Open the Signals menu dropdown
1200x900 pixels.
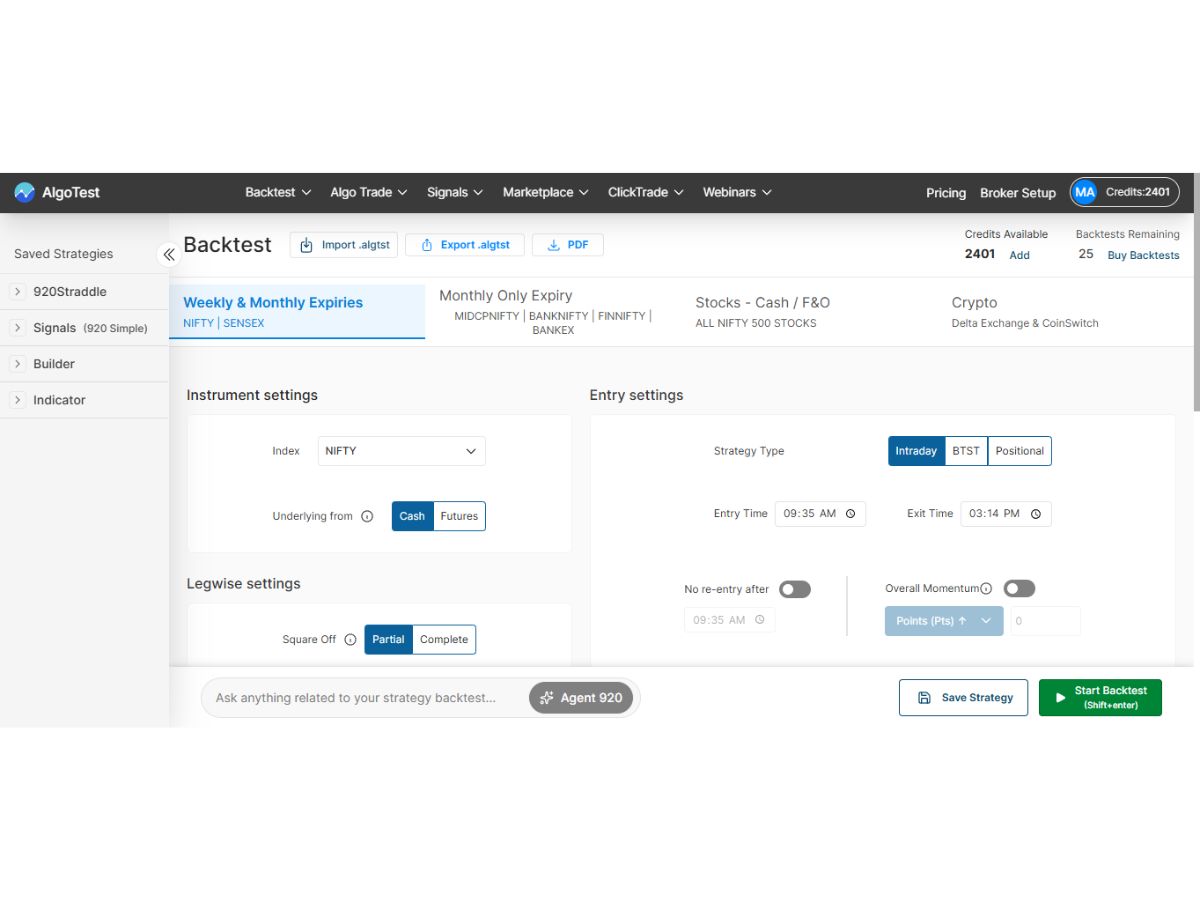pyautogui.click(x=455, y=192)
